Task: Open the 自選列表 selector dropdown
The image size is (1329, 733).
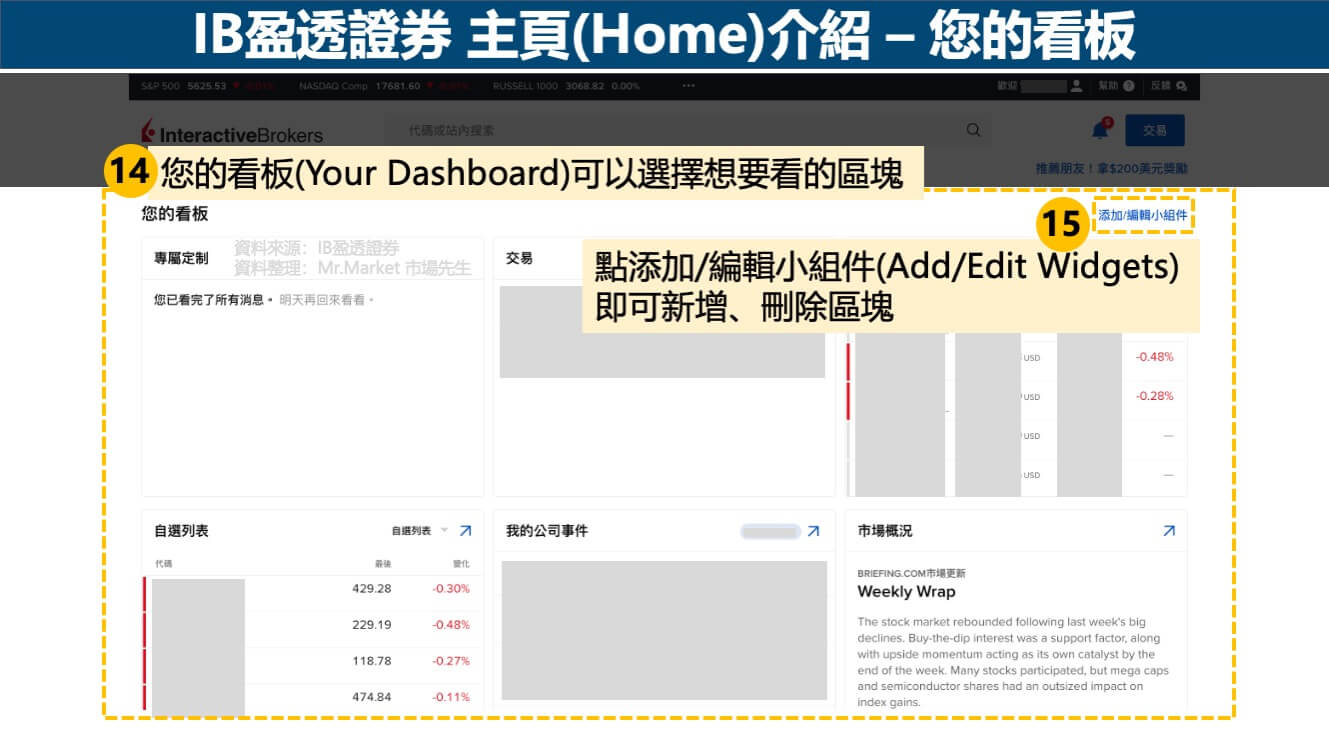Action: (420, 531)
